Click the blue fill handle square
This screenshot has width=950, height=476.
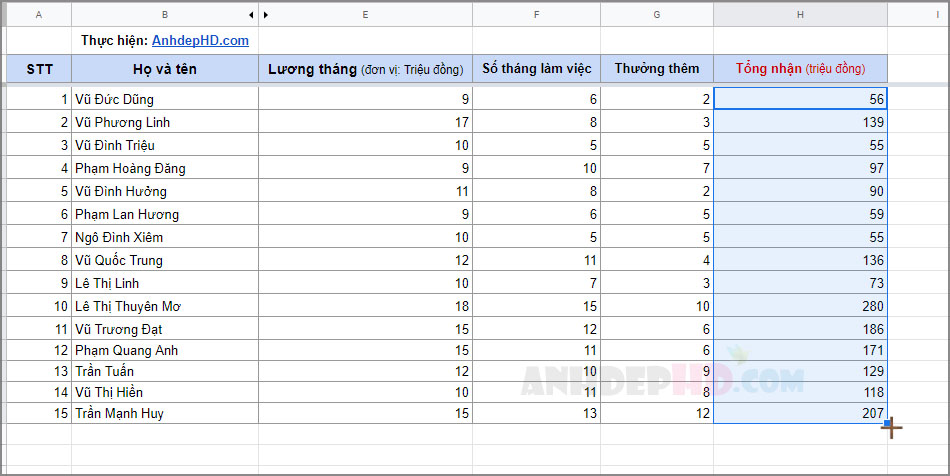tap(887, 423)
